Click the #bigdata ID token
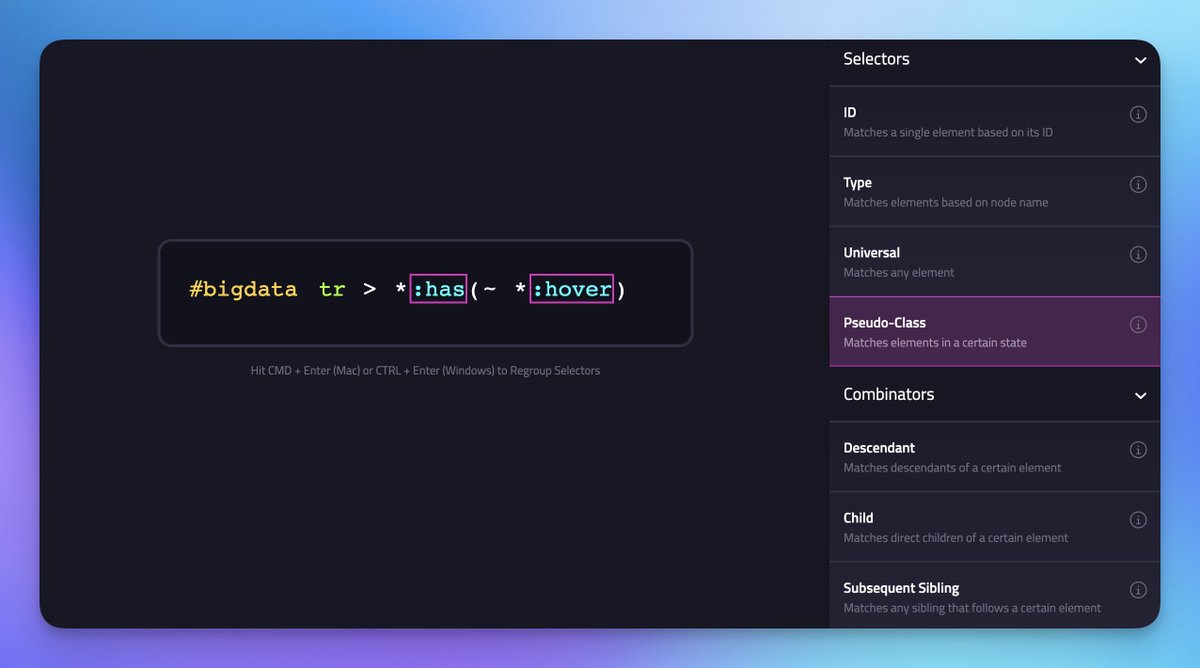Image resolution: width=1200 pixels, height=668 pixels. (x=243, y=290)
